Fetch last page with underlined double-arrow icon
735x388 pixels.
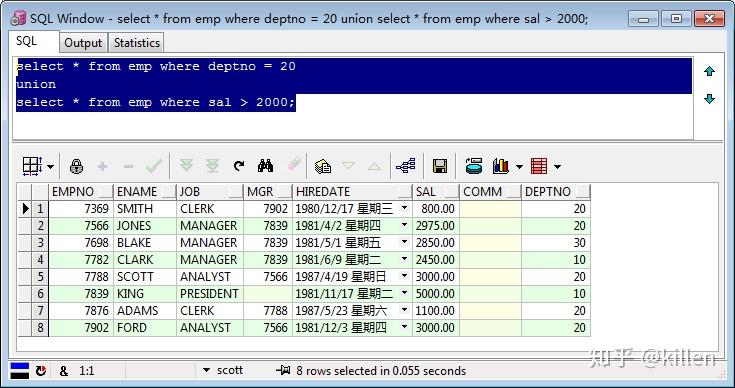click(x=212, y=165)
